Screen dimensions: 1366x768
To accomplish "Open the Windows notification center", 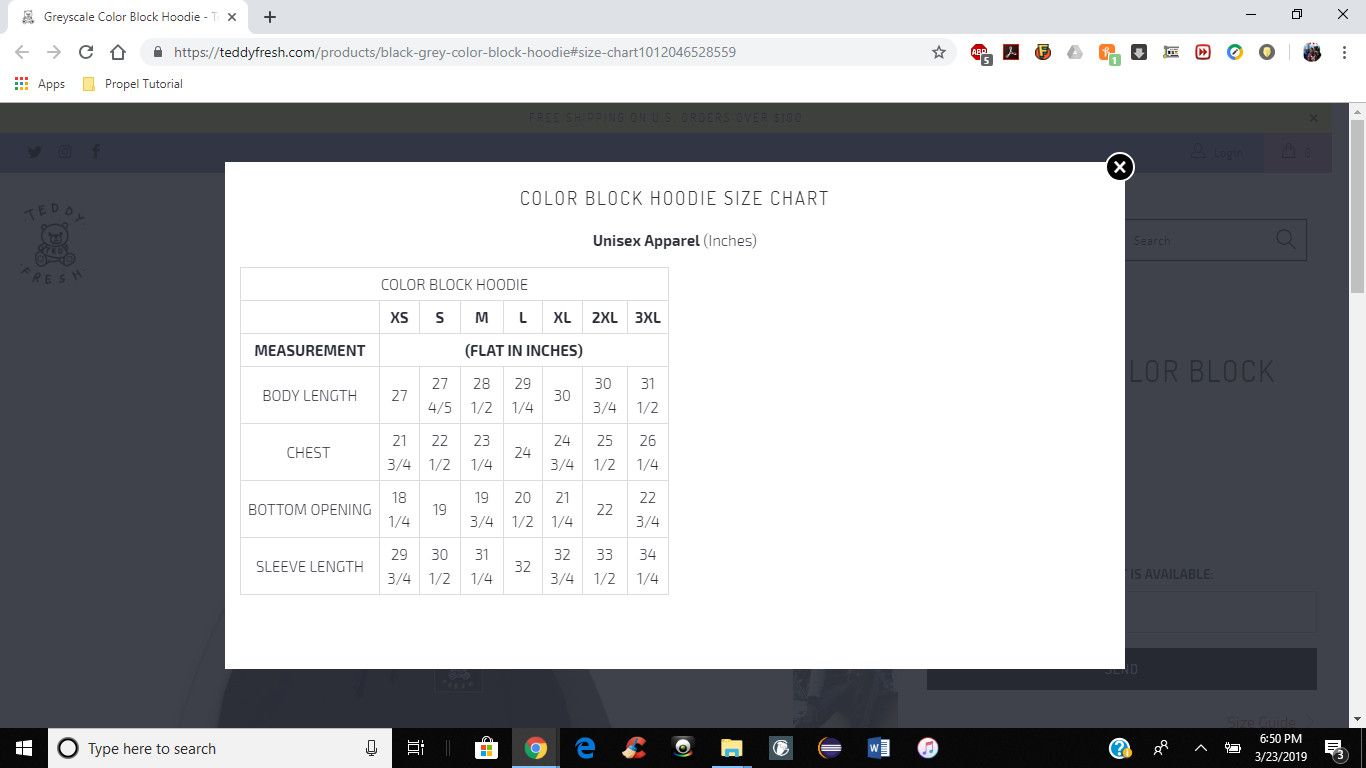I will pos(1334,748).
